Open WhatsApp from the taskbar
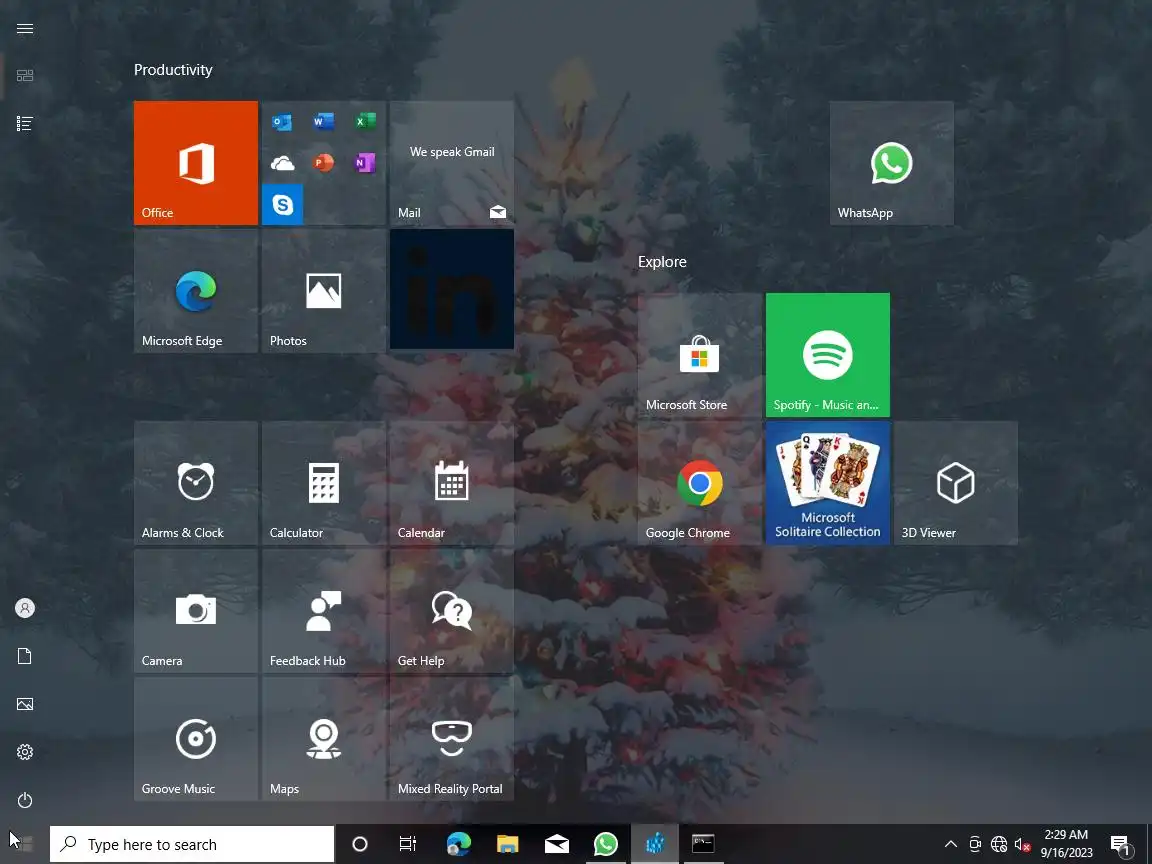This screenshot has height=864, width=1152. 605,844
